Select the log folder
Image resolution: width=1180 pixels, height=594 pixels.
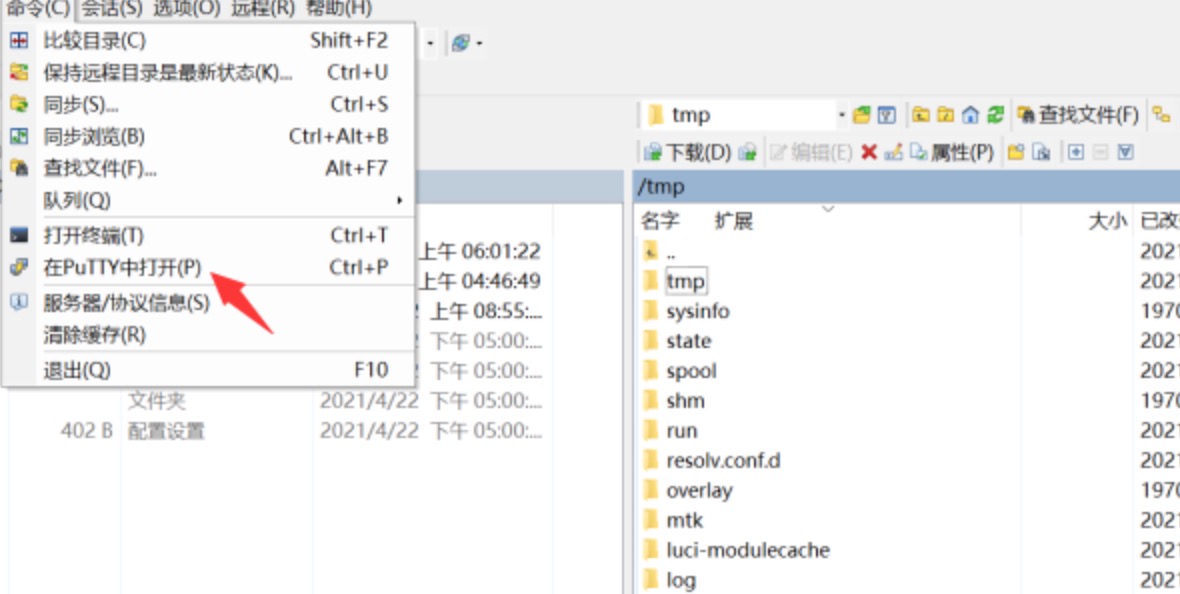pyautogui.click(x=906, y=580)
